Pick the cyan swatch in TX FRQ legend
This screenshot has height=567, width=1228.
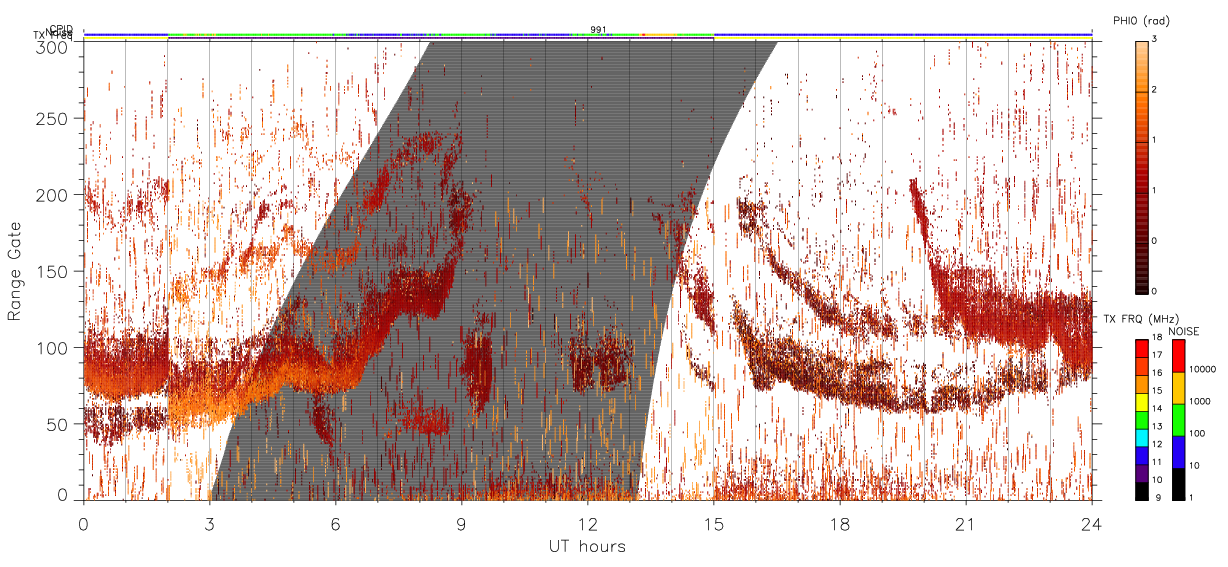coord(1142,438)
